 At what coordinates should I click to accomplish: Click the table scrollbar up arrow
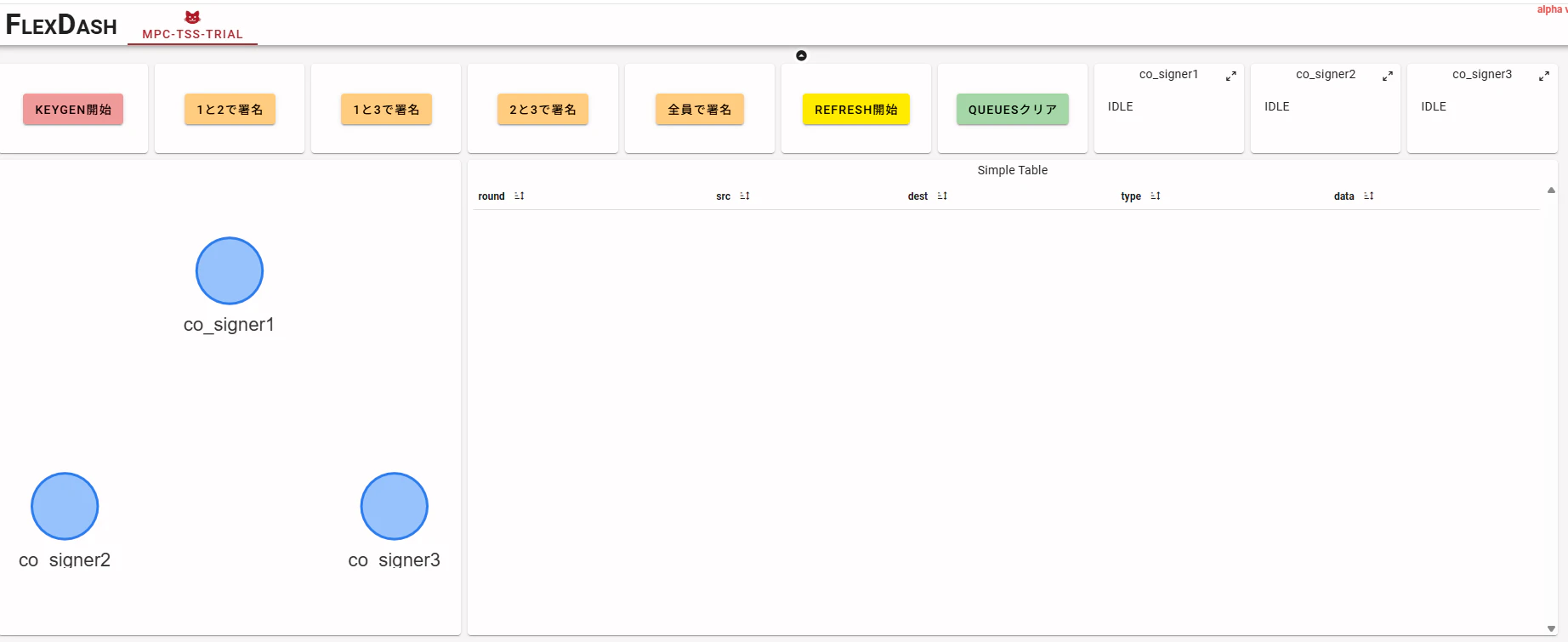1551,190
